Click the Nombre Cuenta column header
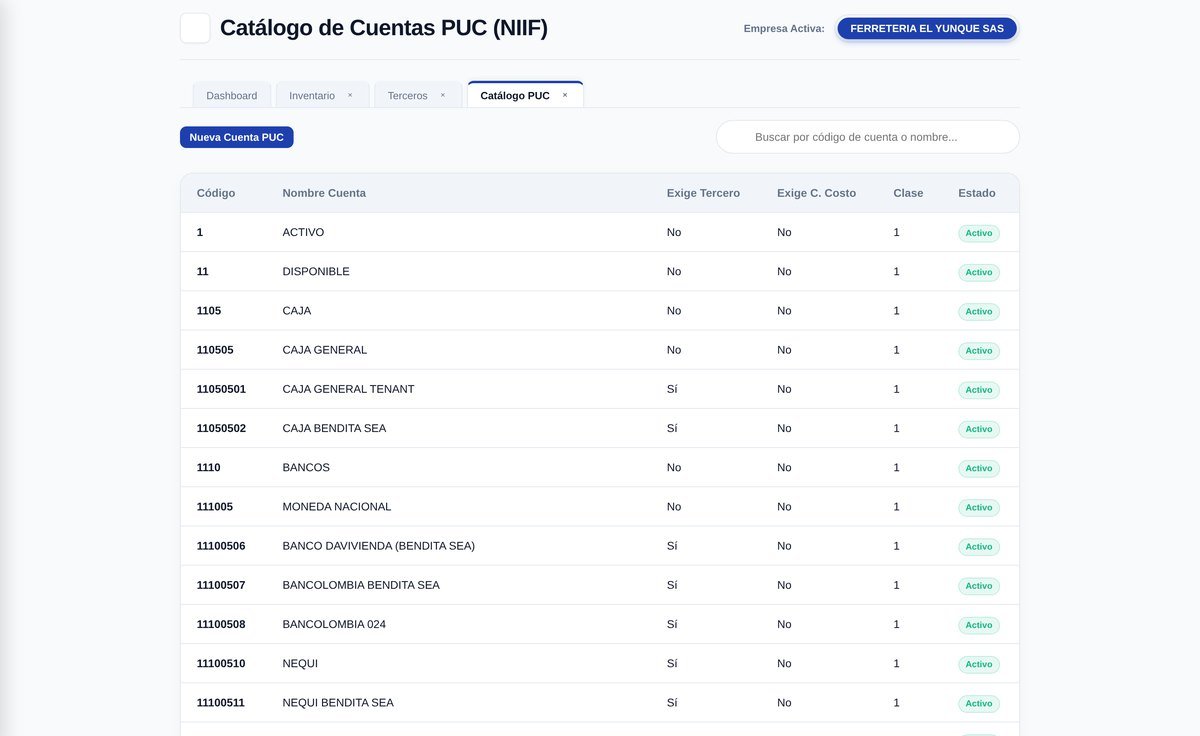 [x=324, y=193]
